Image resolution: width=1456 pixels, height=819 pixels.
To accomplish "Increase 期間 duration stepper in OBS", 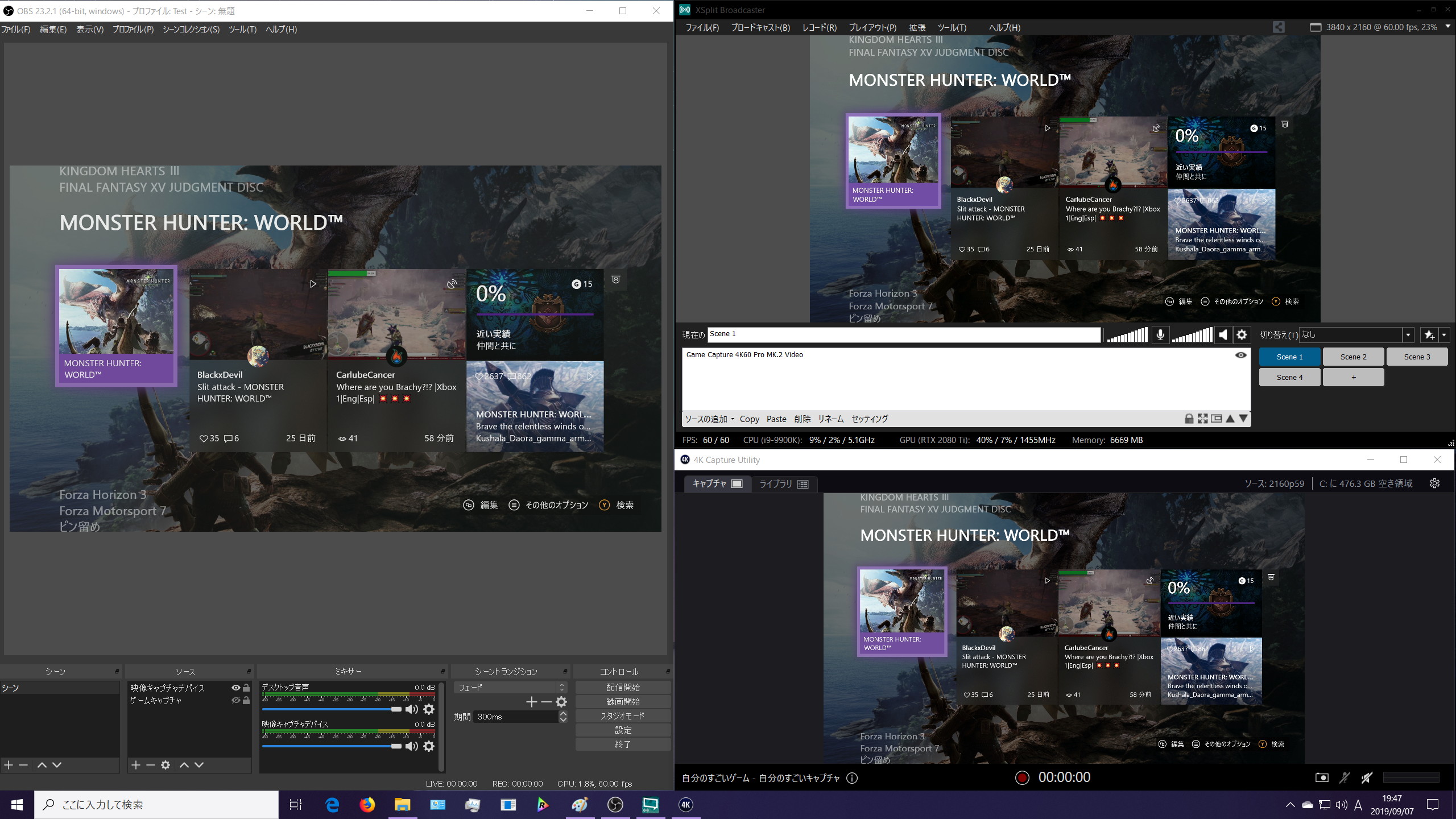I will 563,714.
